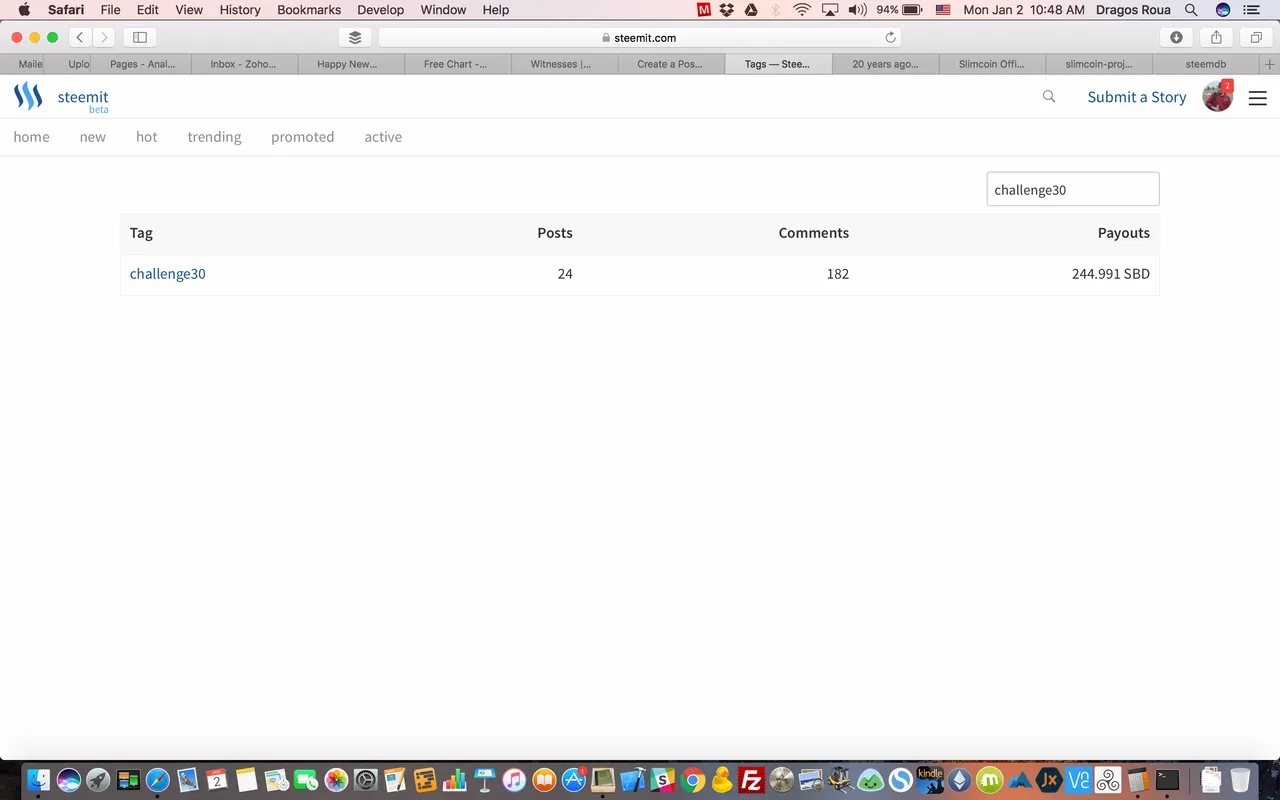The width and height of the screenshot is (1280, 800).
Task: Click the Posts column header
Action: coord(555,233)
